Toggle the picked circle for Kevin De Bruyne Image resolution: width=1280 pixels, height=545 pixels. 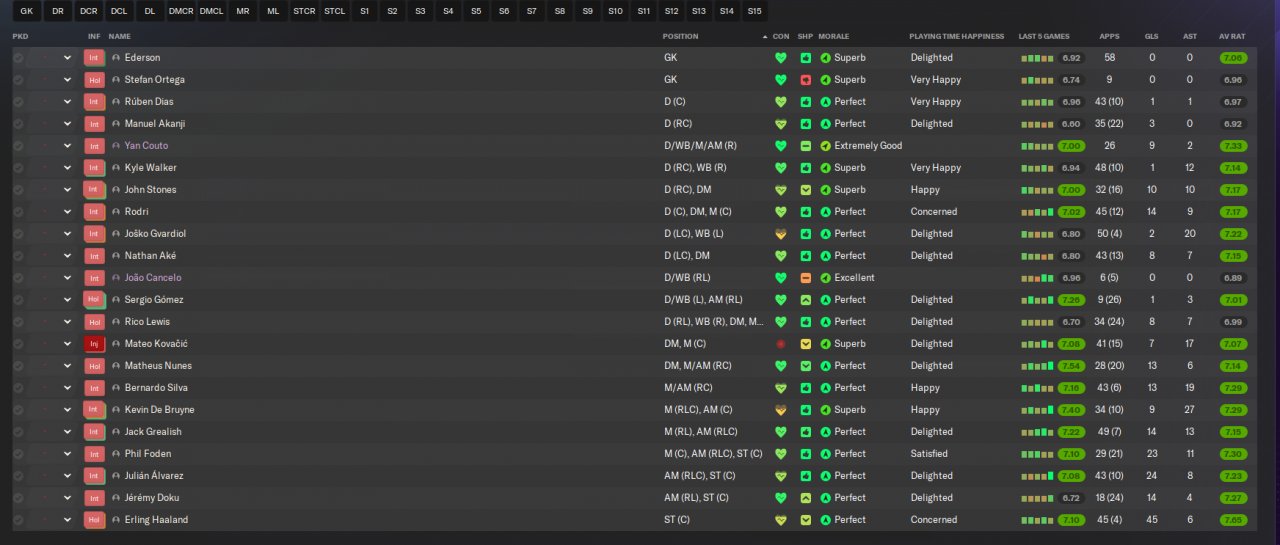18,410
